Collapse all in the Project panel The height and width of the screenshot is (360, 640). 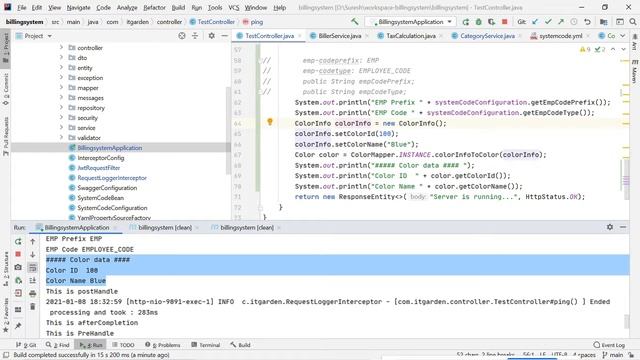point(195,36)
